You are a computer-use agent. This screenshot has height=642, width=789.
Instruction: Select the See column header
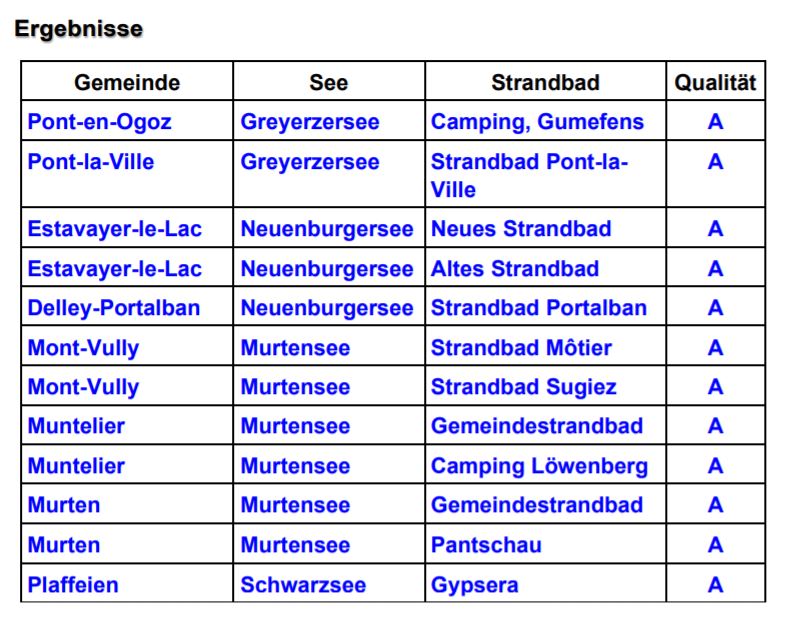[x=328, y=83]
